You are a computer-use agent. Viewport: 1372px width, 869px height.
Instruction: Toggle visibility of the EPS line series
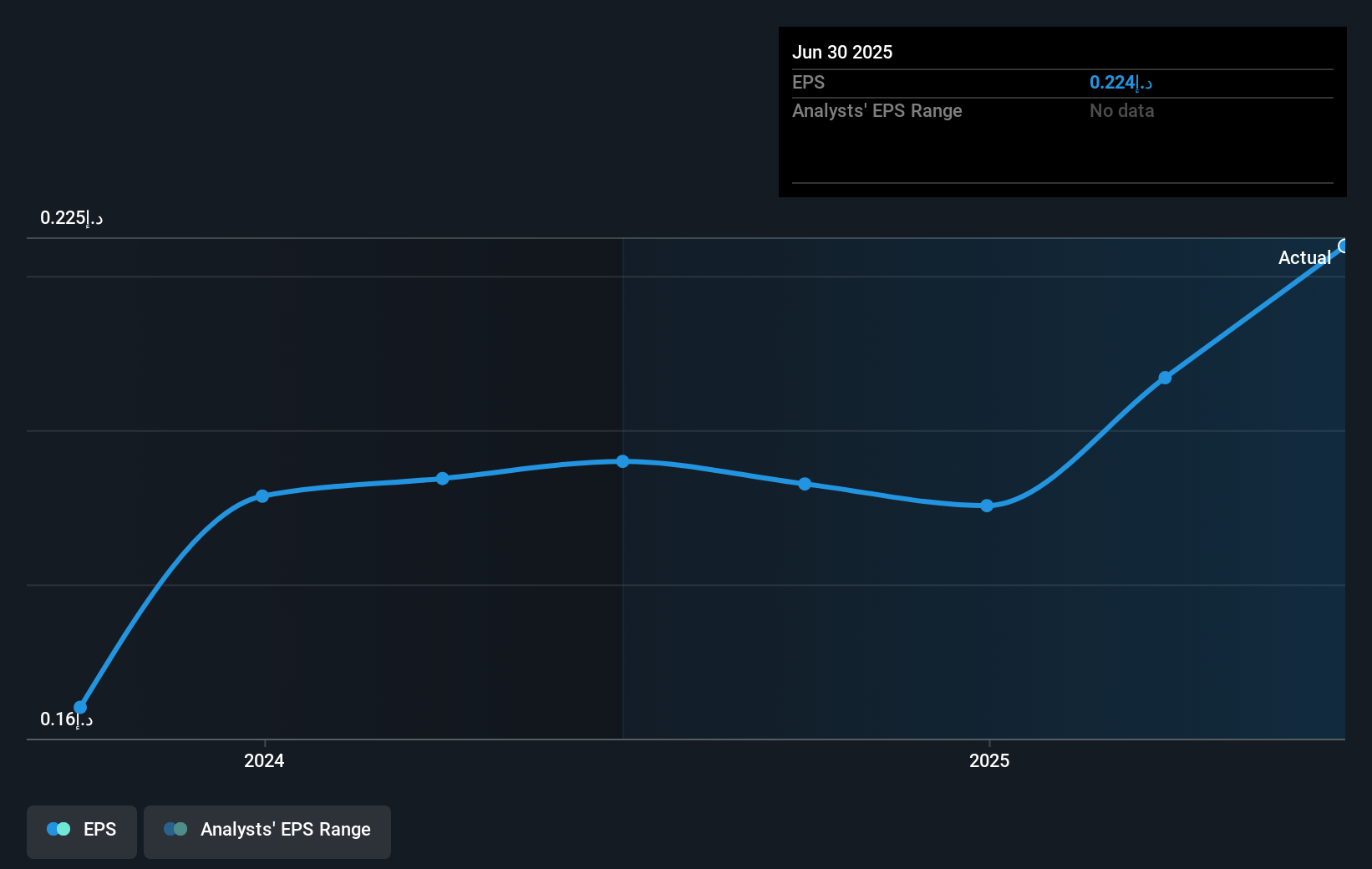[x=81, y=831]
